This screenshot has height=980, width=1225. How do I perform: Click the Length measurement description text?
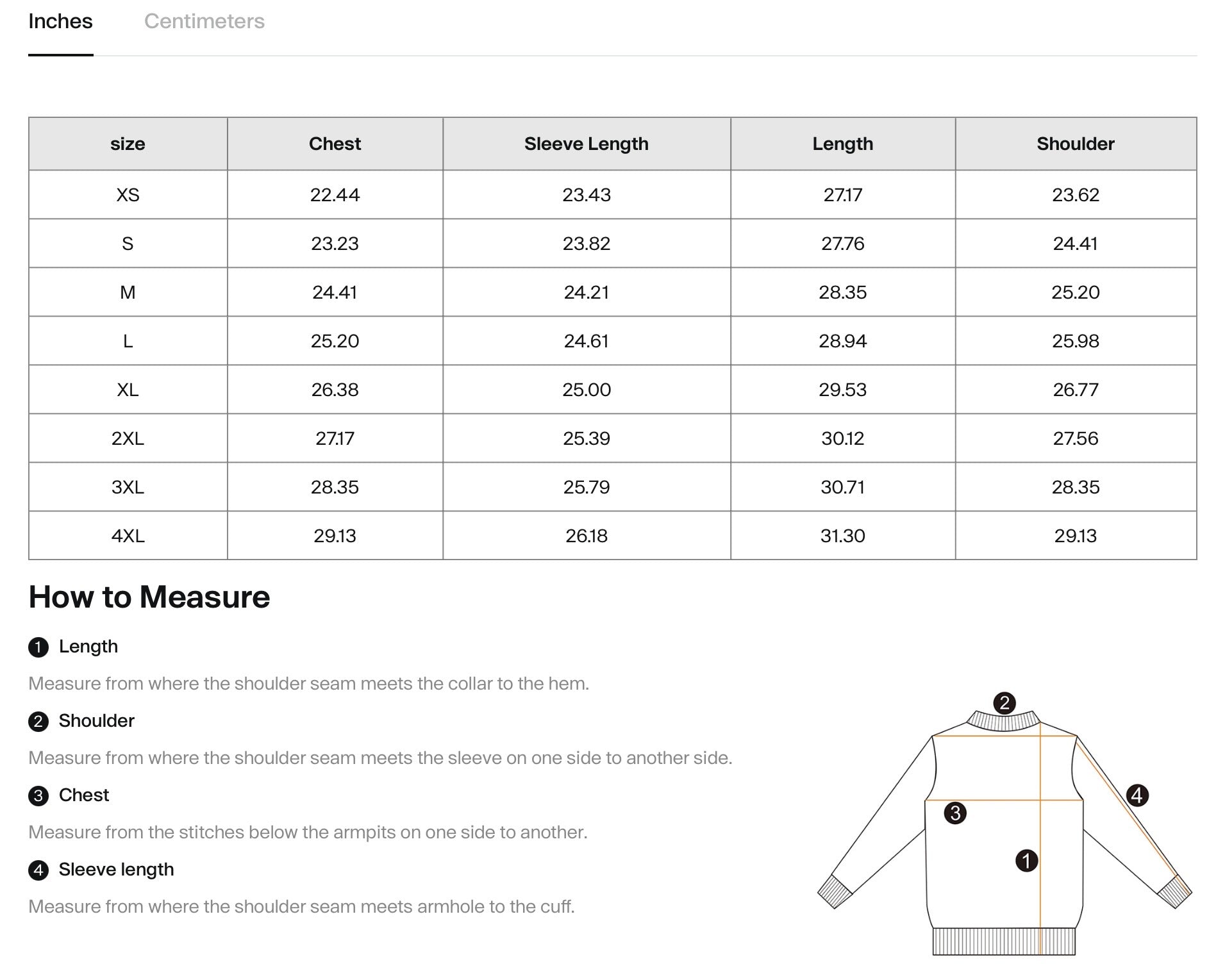308,683
